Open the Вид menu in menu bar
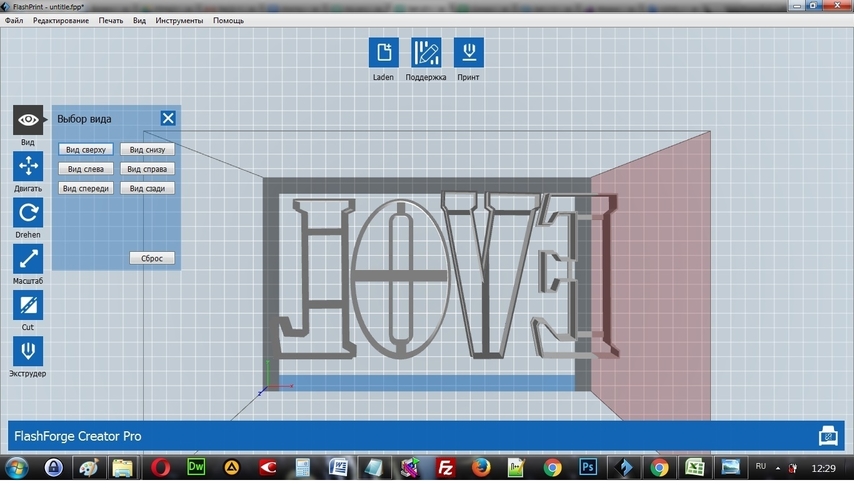This screenshot has height=500, width=854. click(139, 20)
